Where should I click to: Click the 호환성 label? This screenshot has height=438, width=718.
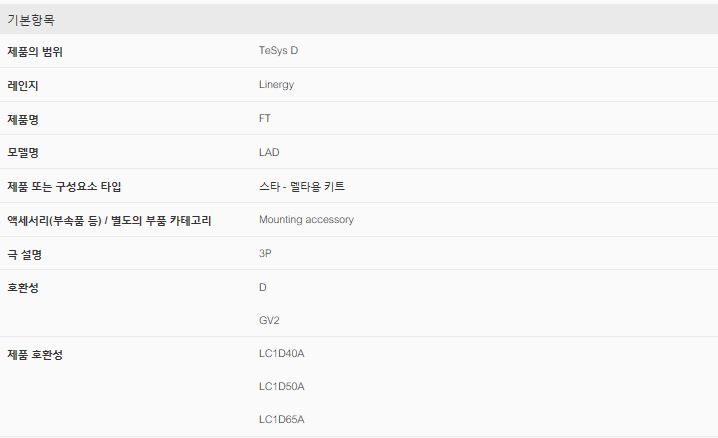[x=23, y=288]
